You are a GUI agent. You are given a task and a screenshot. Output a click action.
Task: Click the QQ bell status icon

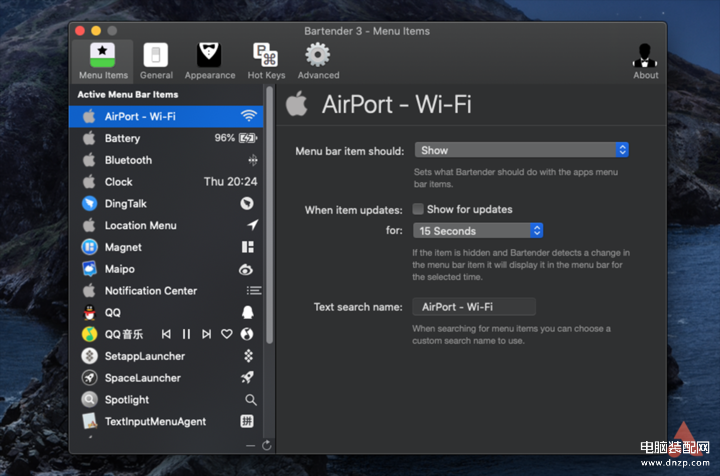[x=248, y=312]
